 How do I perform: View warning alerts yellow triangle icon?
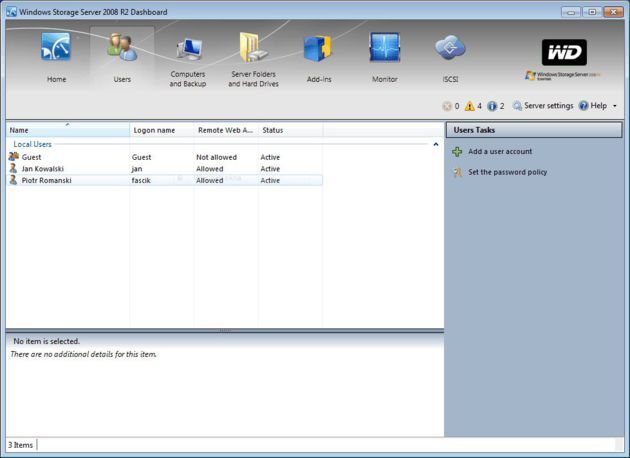pos(469,106)
